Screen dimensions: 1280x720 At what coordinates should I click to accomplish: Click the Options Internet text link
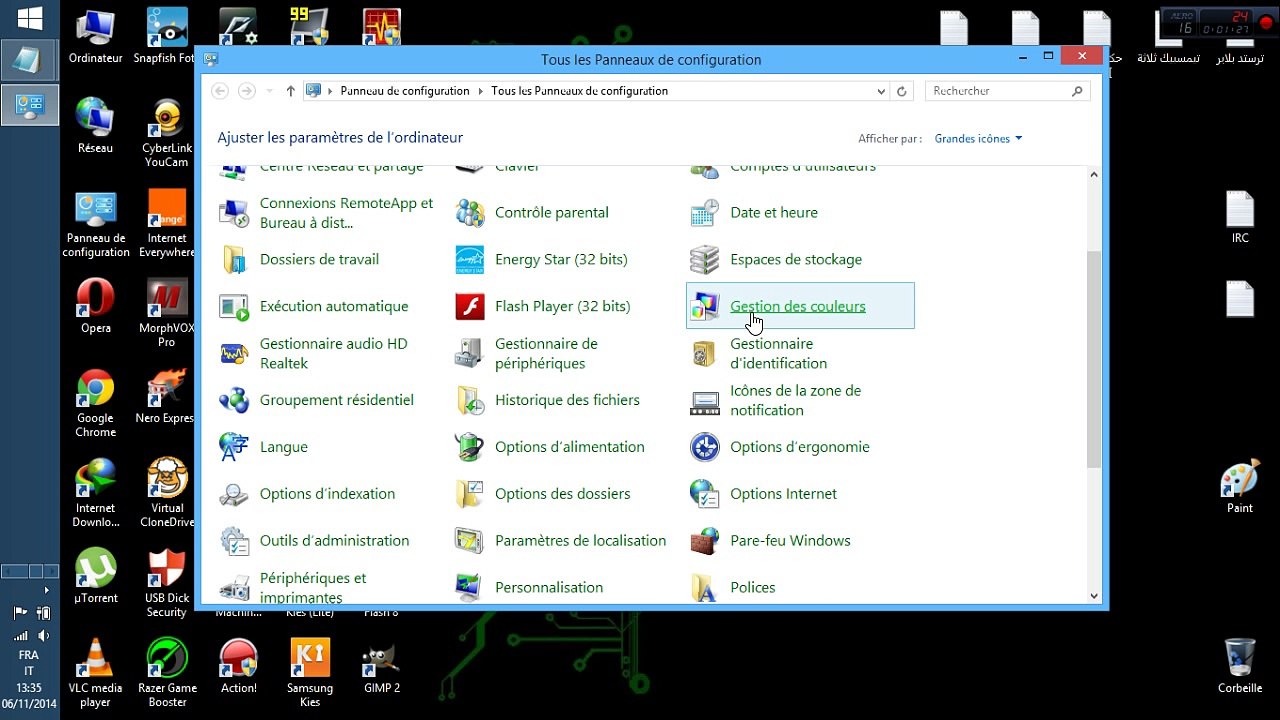point(784,494)
